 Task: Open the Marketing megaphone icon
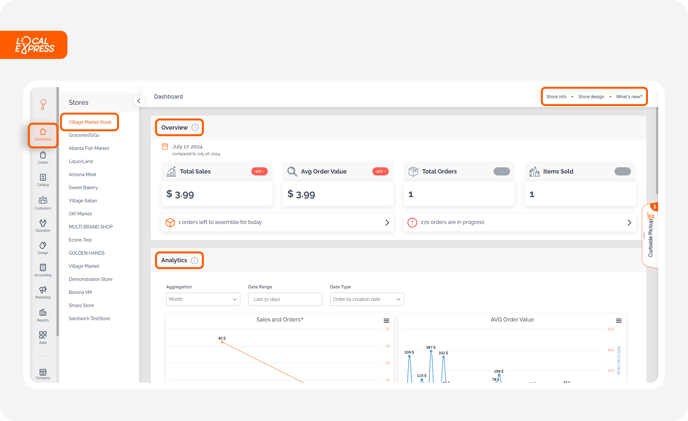(43, 292)
